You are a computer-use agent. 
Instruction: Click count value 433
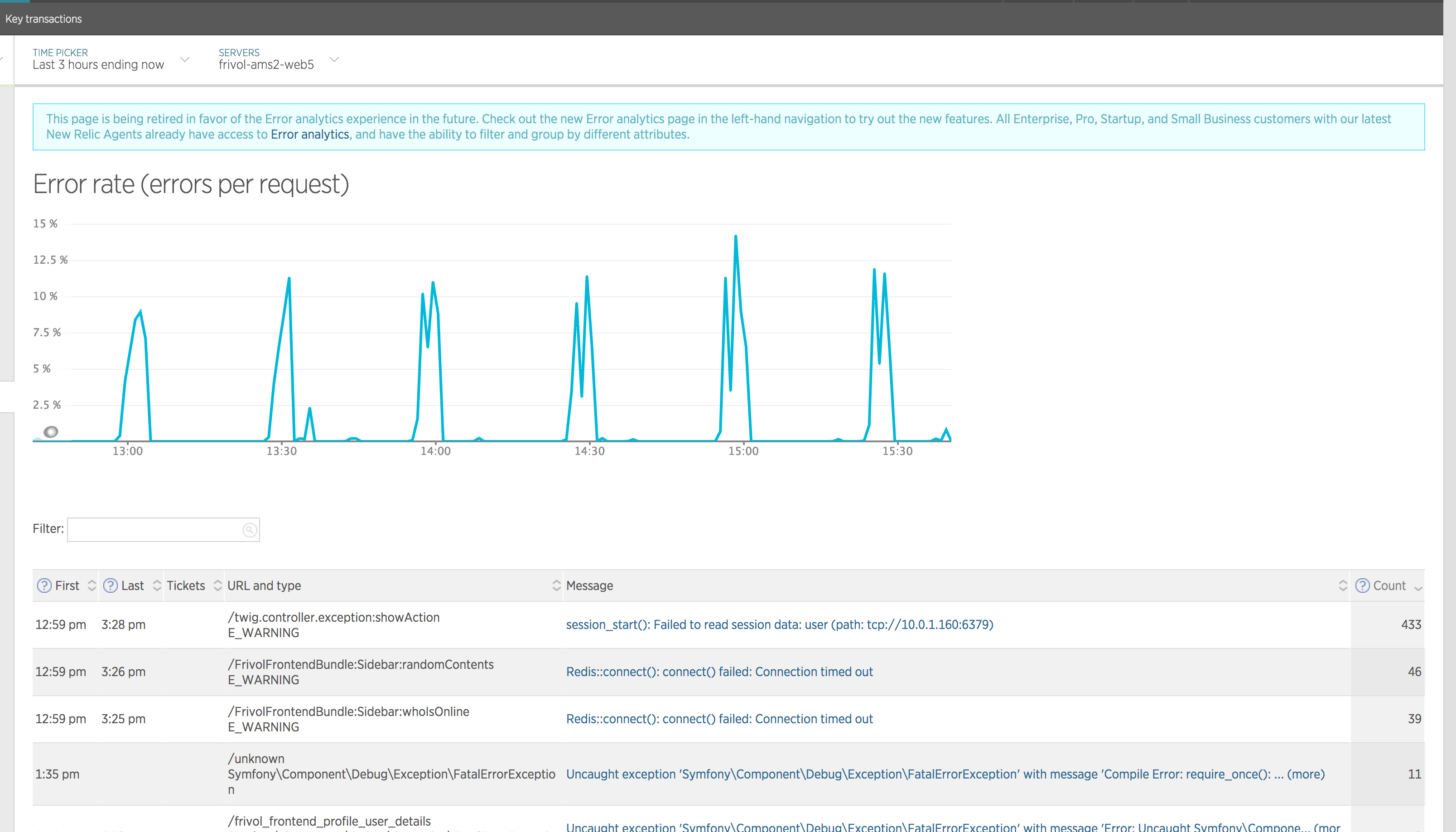point(1411,624)
